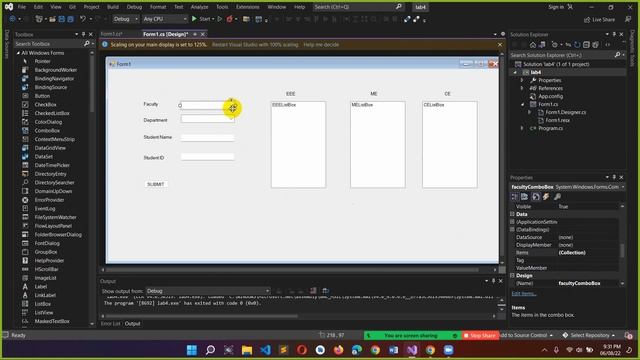Click the Properties button icon in Properties panel
Image resolution: width=640 pixels, height=360 pixels.
(x=536, y=197)
